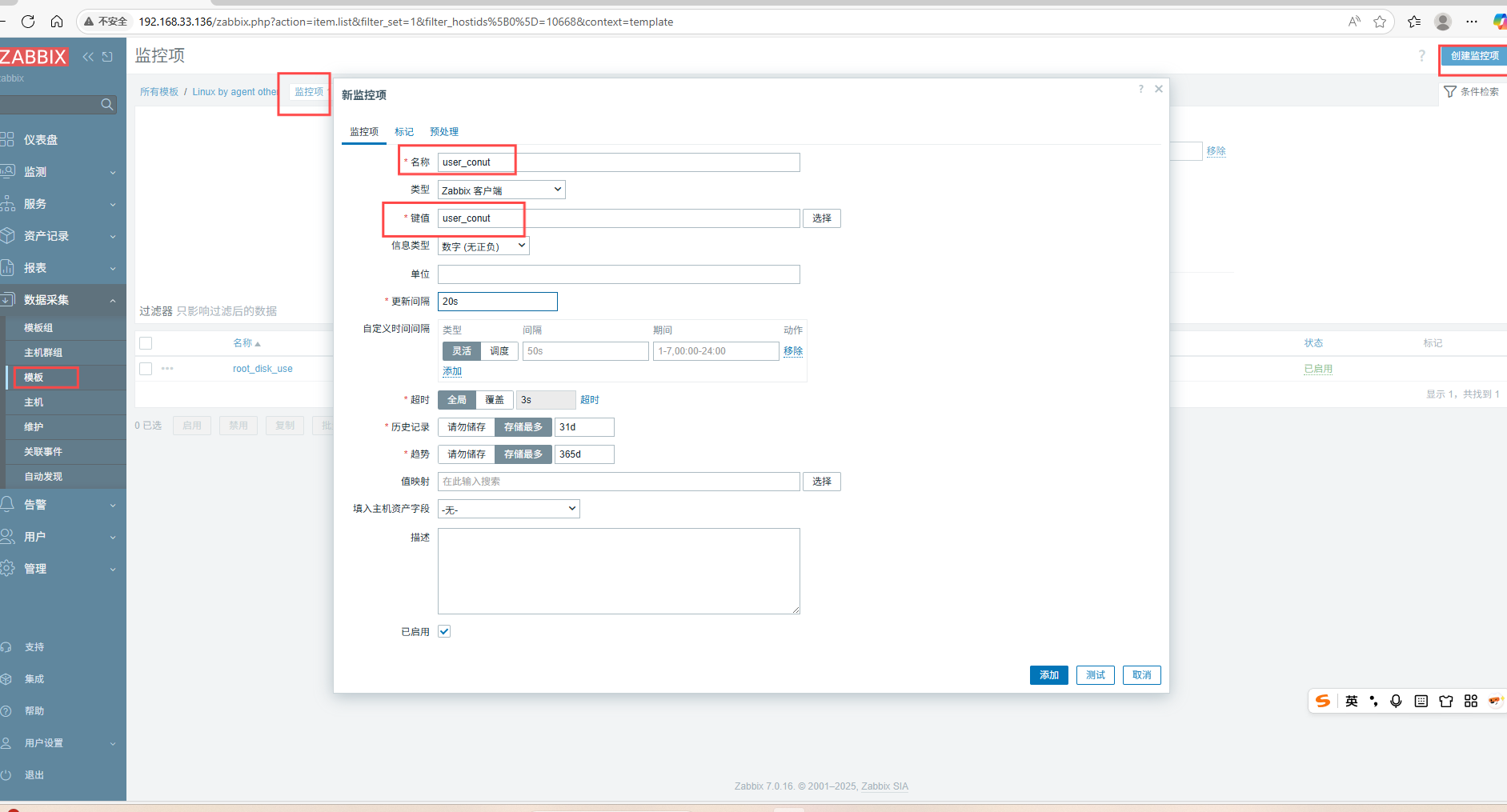Click the browser refresh icon

(28, 22)
